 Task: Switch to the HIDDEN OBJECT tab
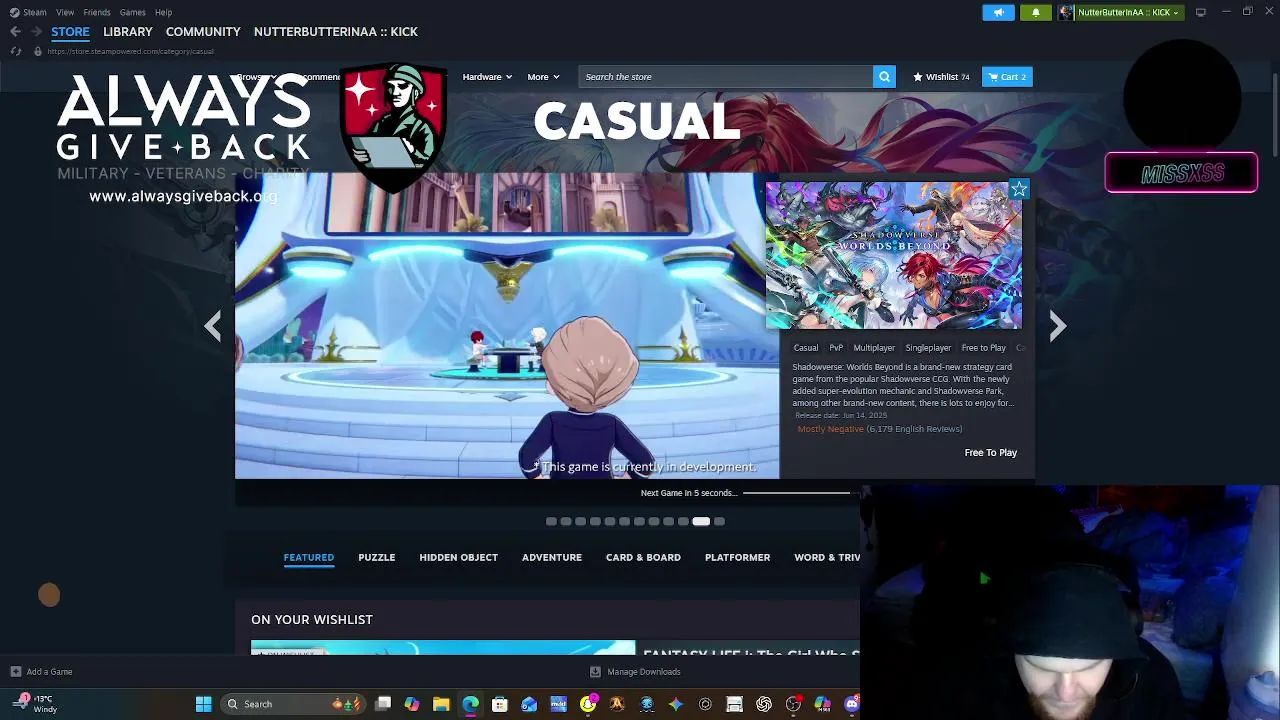pyautogui.click(x=458, y=558)
